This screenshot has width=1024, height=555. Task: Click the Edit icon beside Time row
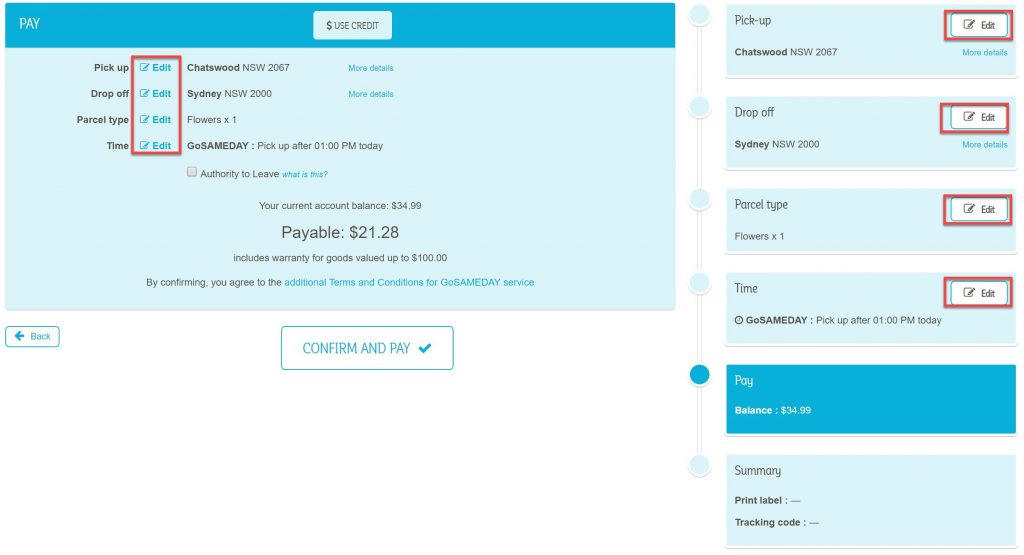coord(155,146)
